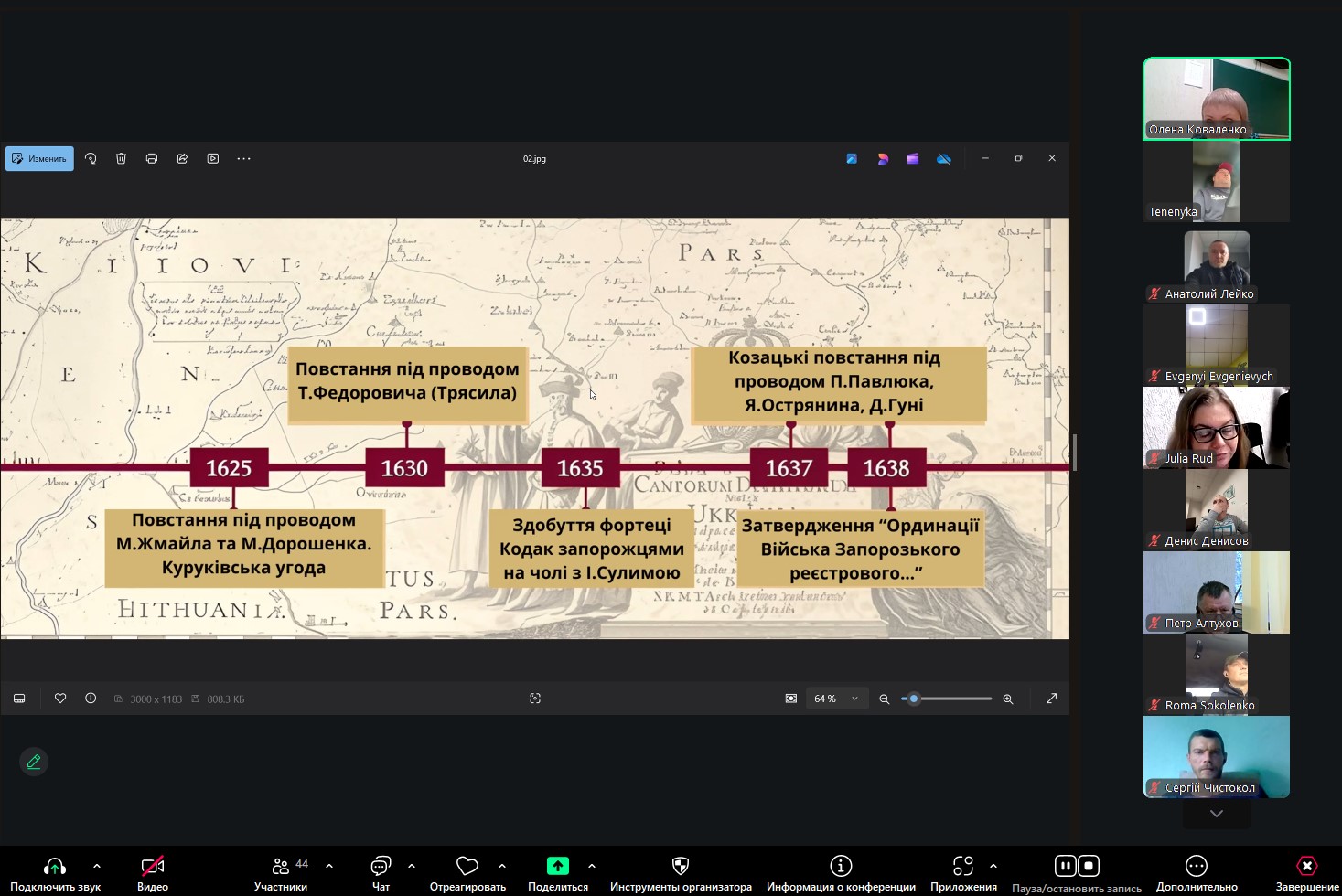Delete the photo with trash icon
Image resolution: width=1342 pixels, height=896 pixels.
[x=121, y=158]
